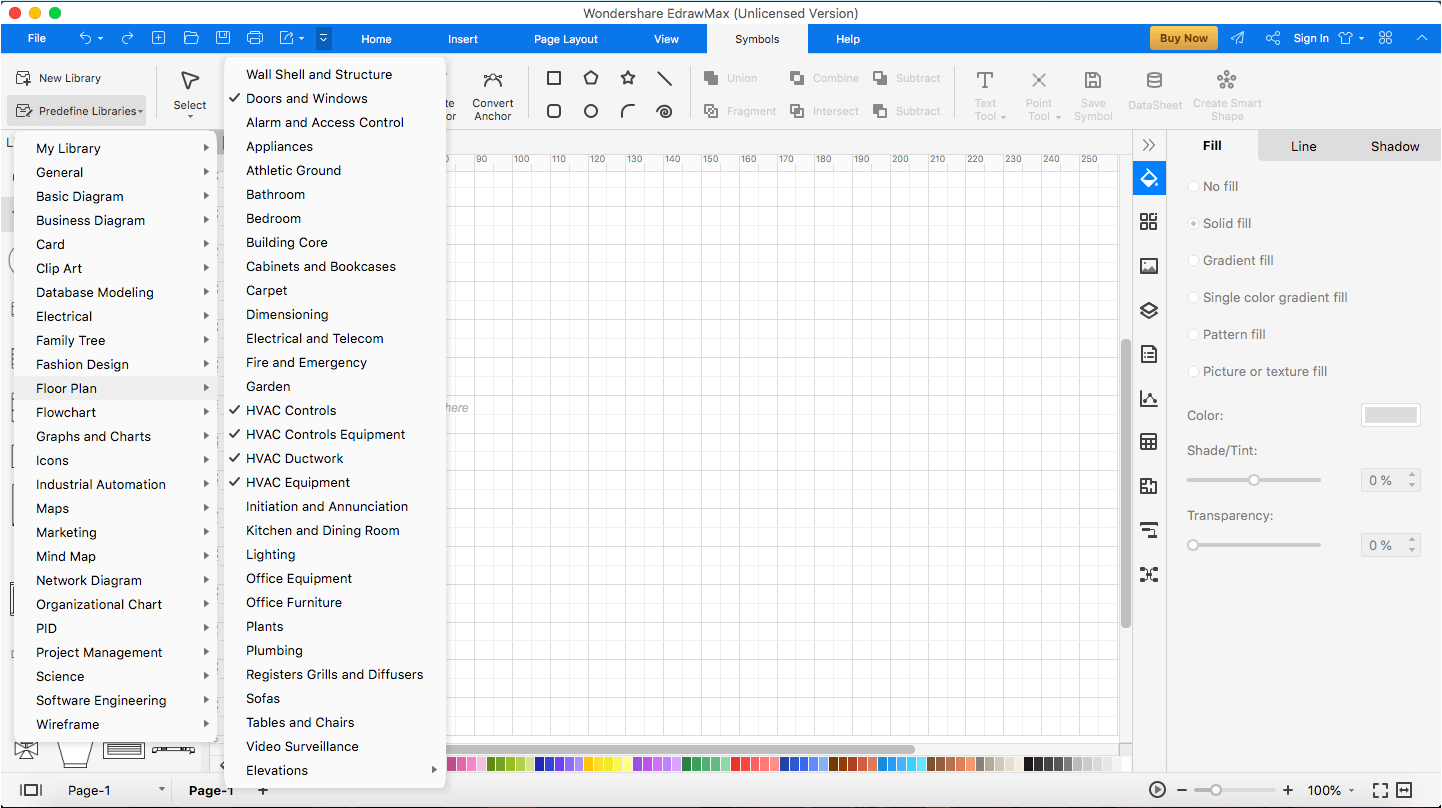This screenshot has width=1442, height=808.
Task: Click the Undo arrow icon
Action: 86,38
